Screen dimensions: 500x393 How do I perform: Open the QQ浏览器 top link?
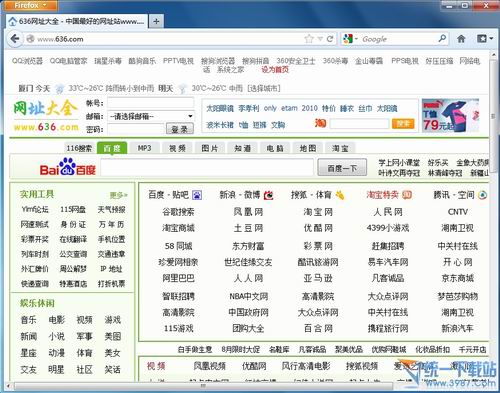click(27, 61)
